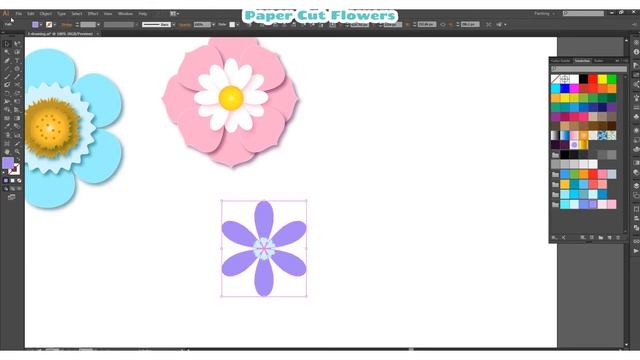Pick the None swatch in Swatches panel
This screenshot has width=640, height=360.
[555, 79]
